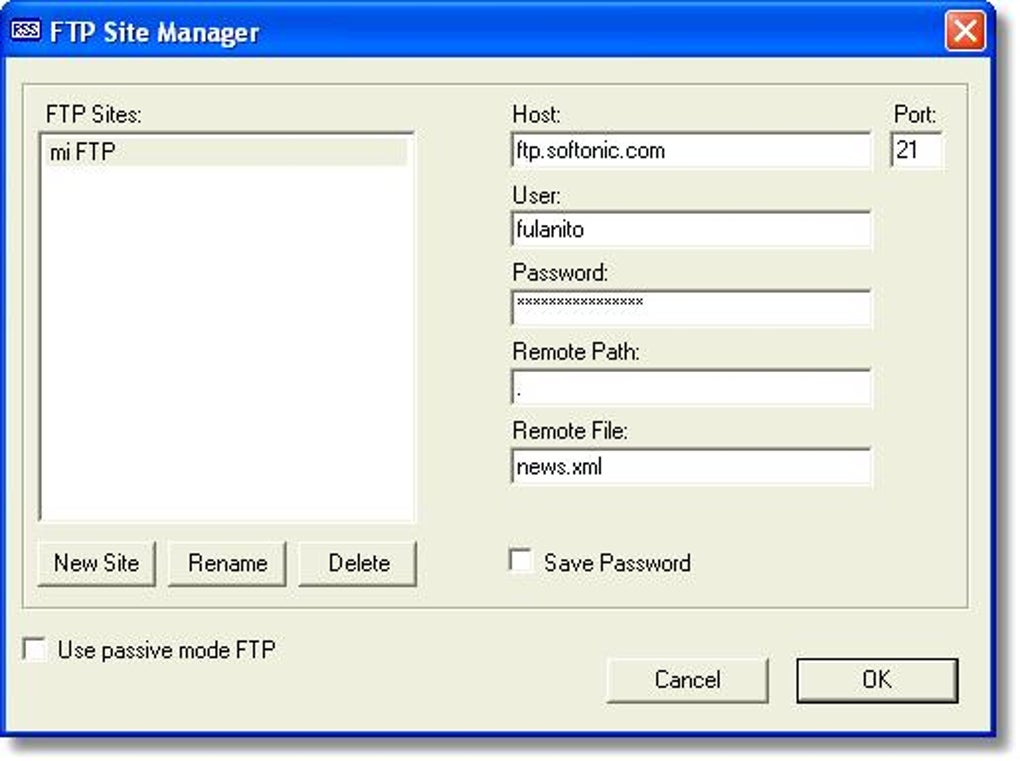Screen dimensions: 1020x761
Task: Confirm with the OK button
Action: click(x=877, y=680)
